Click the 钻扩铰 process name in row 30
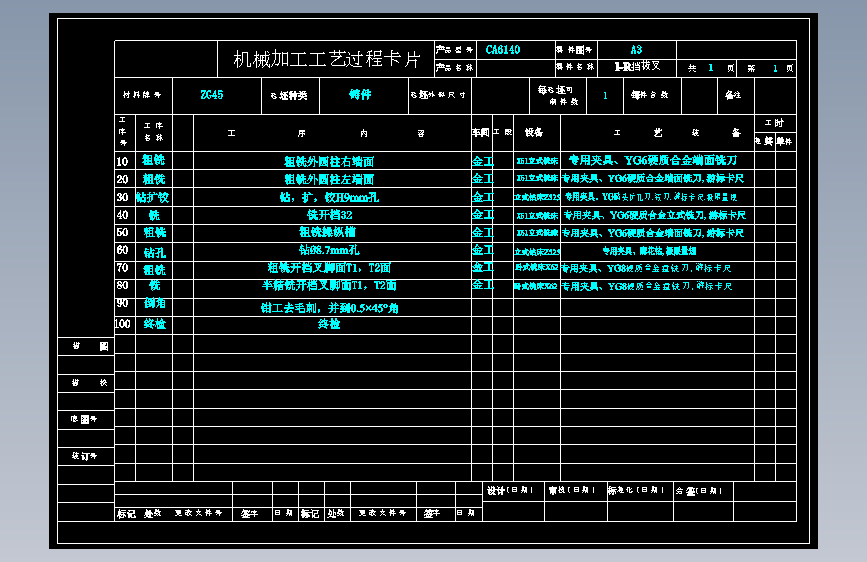The width and height of the screenshot is (867, 562). (153, 197)
